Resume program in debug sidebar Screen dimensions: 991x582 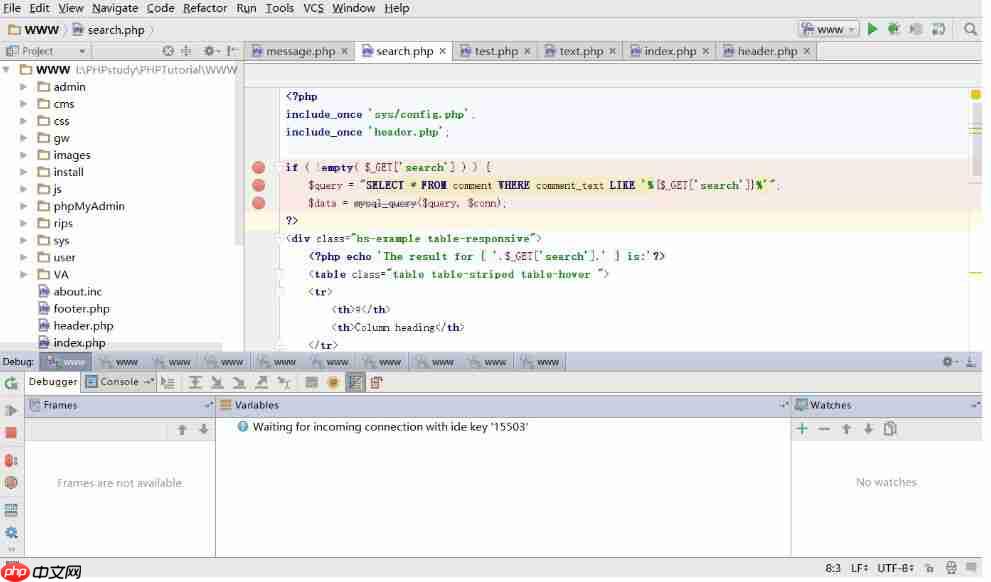(x=11, y=410)
